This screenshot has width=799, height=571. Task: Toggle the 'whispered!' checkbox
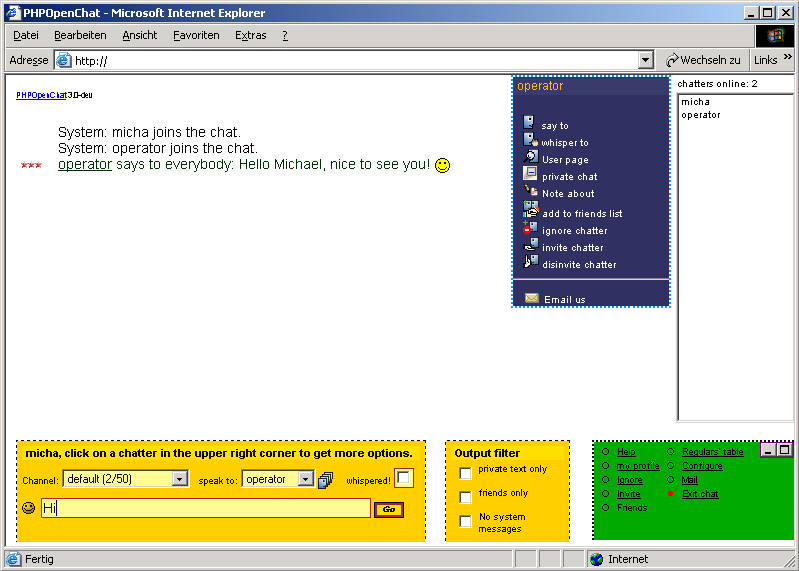tap(403, 479)
